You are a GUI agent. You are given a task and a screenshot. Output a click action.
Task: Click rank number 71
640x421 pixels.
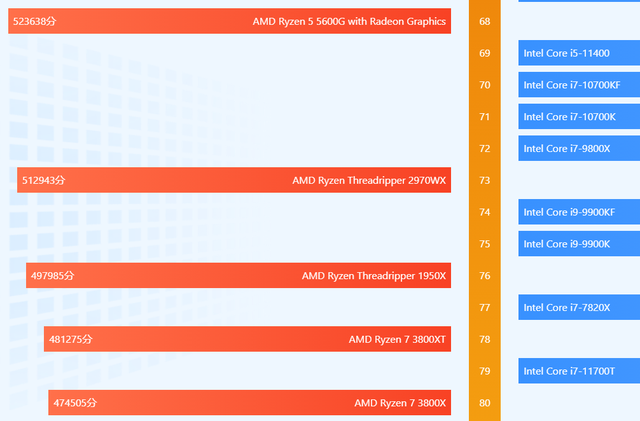point(484,117)
